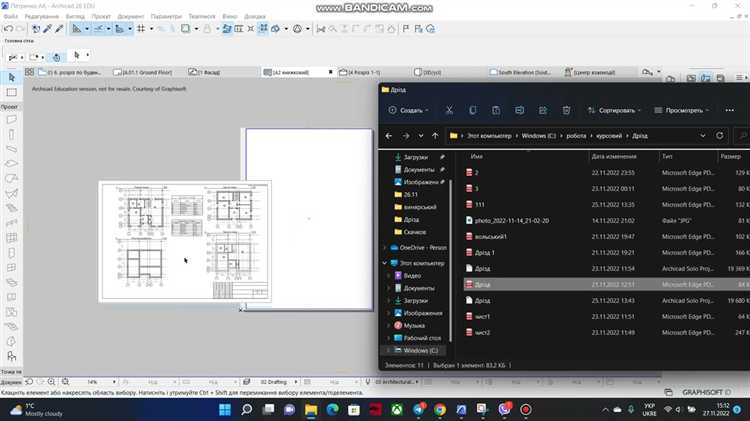Sort by the Дата изменения column header
The image size is (750, 421).
coord(614,156)
